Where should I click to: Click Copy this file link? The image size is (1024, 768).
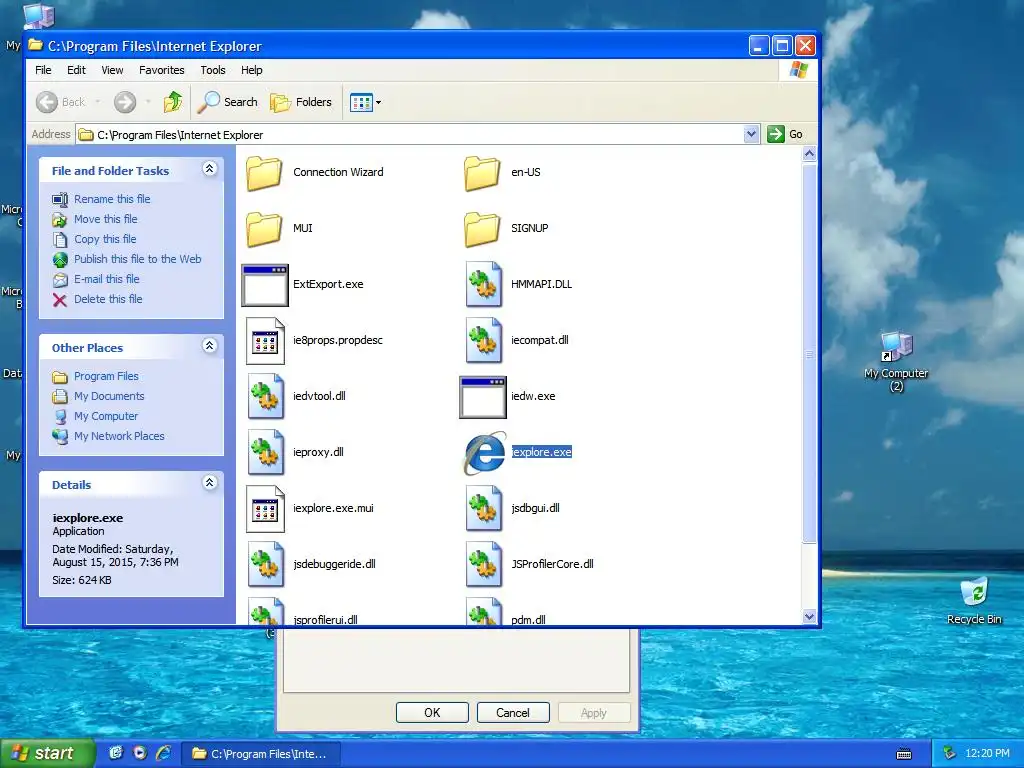point(104,239)
